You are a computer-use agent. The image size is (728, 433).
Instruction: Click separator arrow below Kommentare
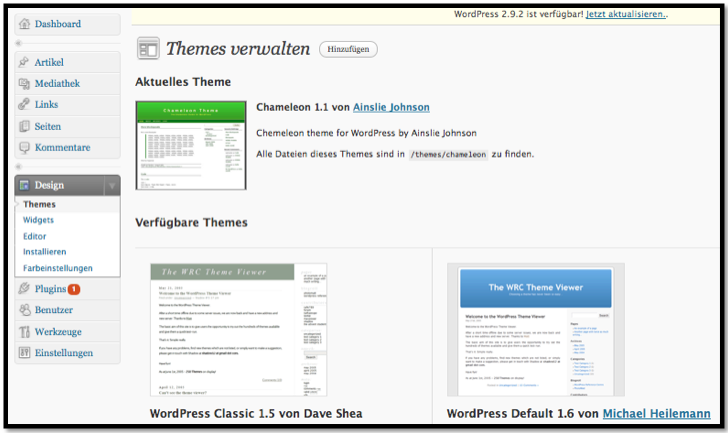click(19, 167)
